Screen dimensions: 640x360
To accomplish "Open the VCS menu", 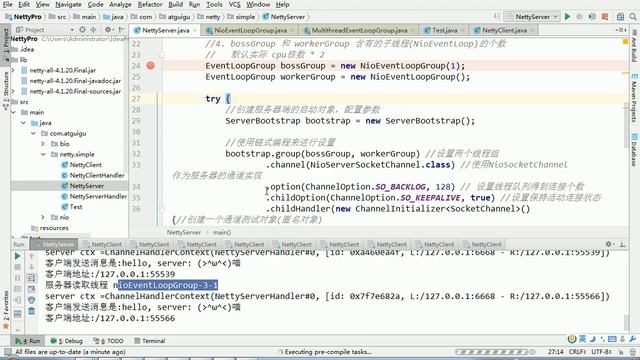I will (x=234, y=4).
